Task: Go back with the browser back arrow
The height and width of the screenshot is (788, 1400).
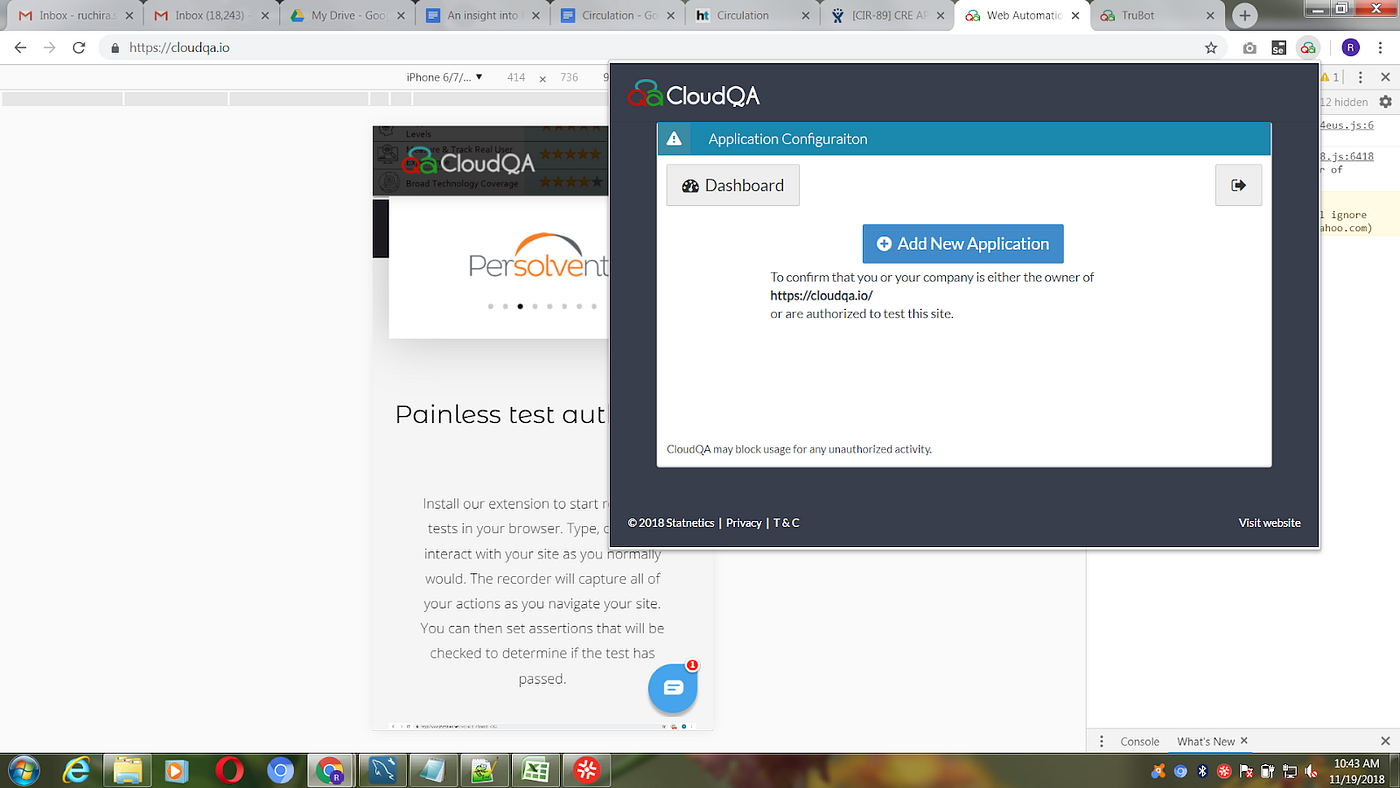Action: 20,47
